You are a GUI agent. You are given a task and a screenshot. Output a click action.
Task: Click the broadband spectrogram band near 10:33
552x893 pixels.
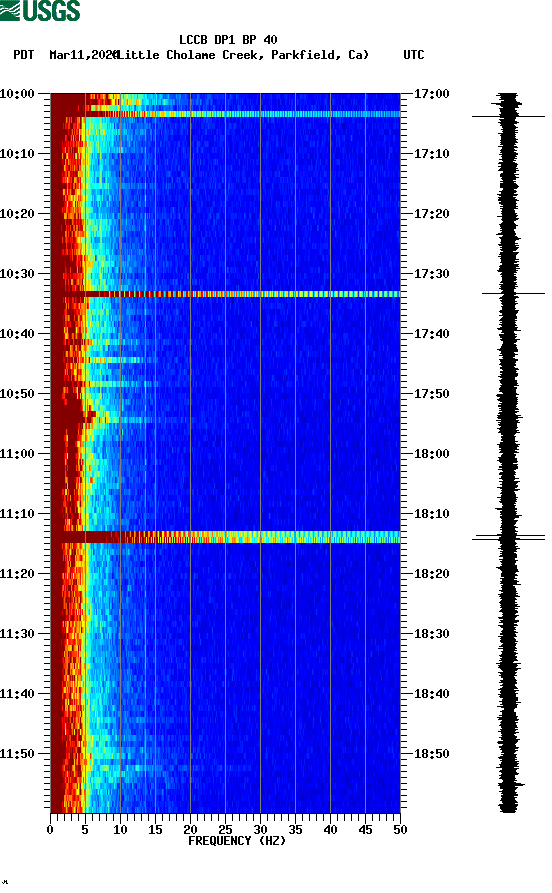[x=226, y=294]
